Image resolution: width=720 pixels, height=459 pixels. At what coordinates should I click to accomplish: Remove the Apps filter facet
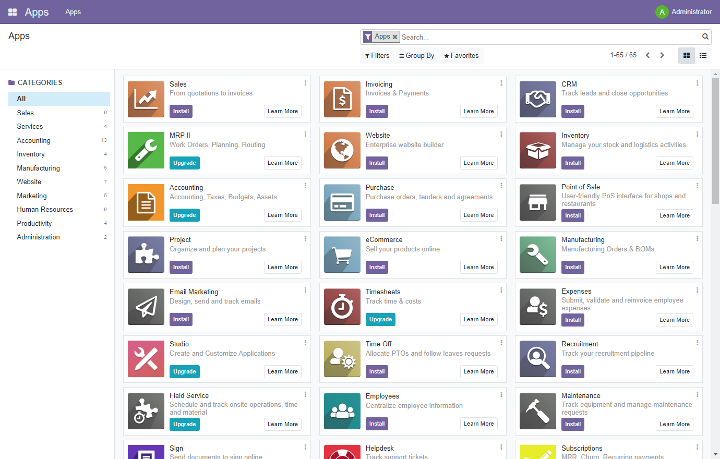pyautogui.click(x=394, y=37)
